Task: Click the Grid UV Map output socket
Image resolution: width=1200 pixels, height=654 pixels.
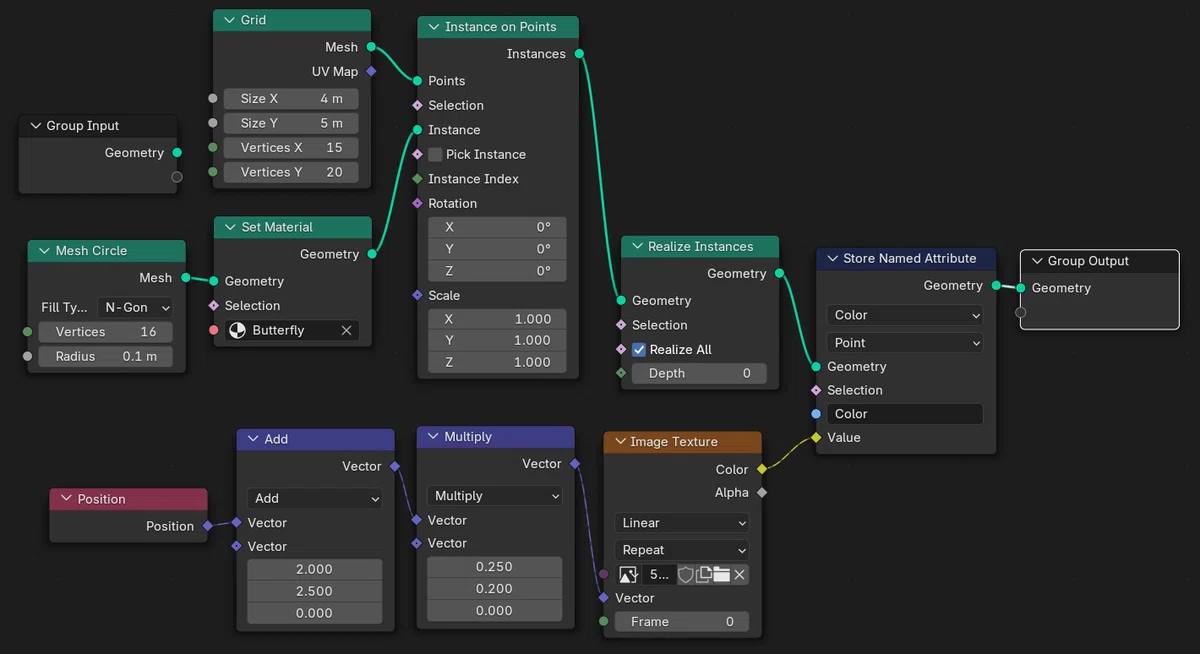Action: [x=371, y=71]
